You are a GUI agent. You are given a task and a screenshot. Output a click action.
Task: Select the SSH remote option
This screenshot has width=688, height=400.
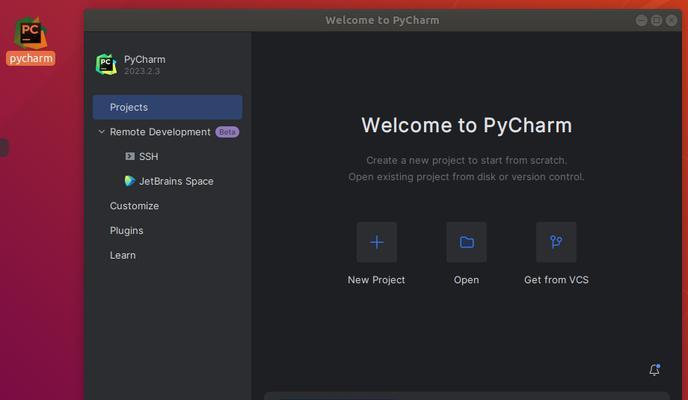[x=148, y=156]
